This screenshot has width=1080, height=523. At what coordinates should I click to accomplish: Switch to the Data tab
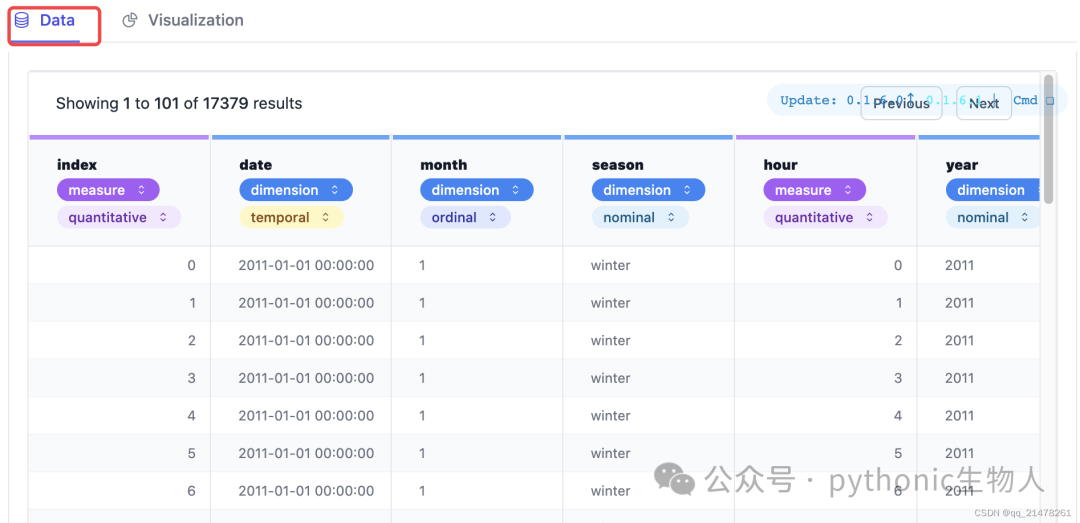coord(45,21)
